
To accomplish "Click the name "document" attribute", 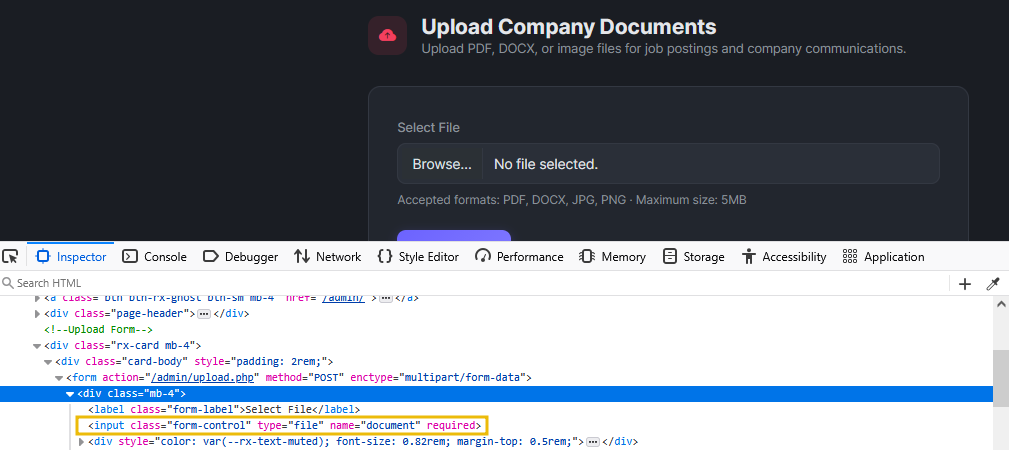I will coord(375,426).
